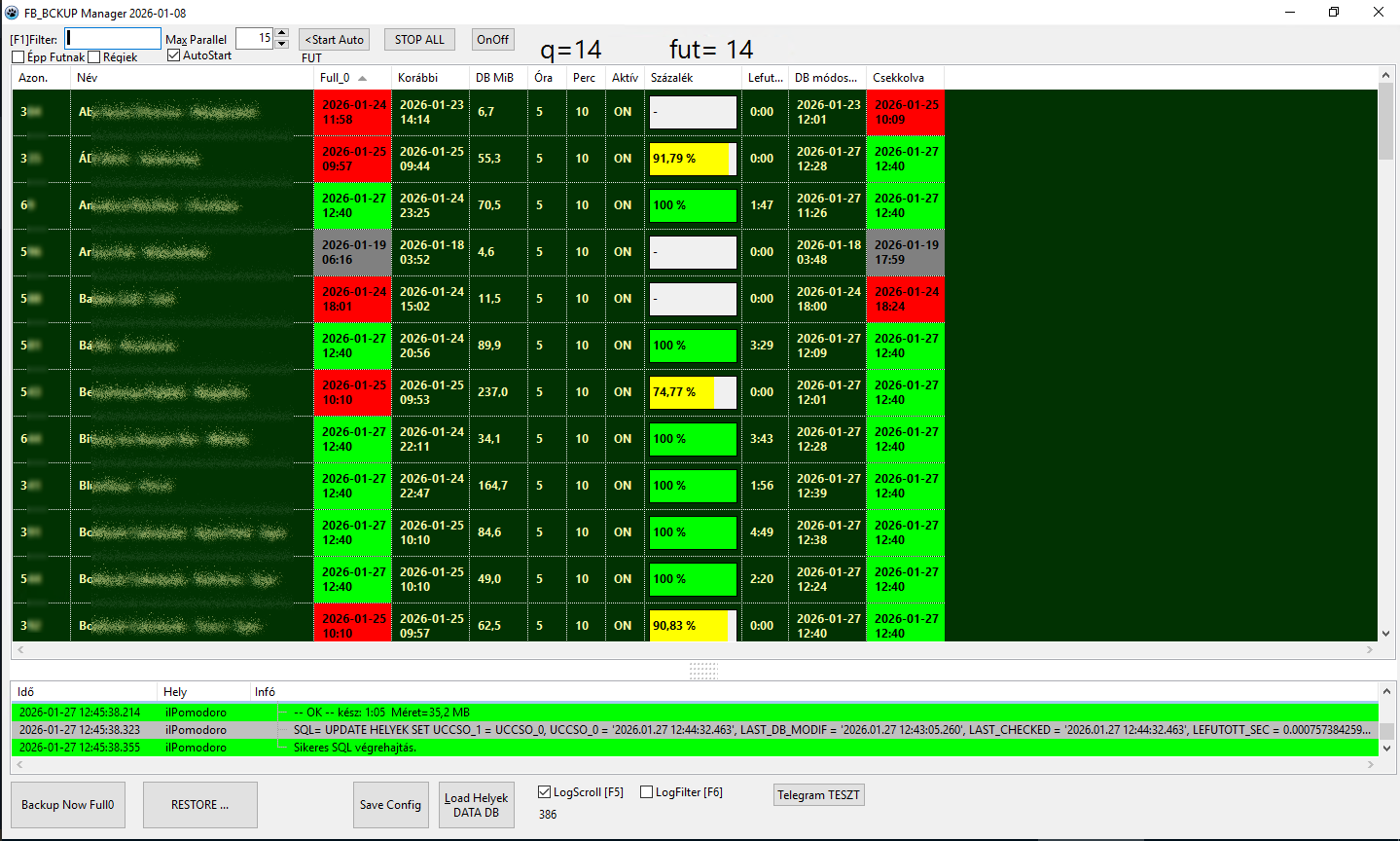The image size is (1400, 841).
Task: Sort table by Százalék column header
Action: point(671,78)
